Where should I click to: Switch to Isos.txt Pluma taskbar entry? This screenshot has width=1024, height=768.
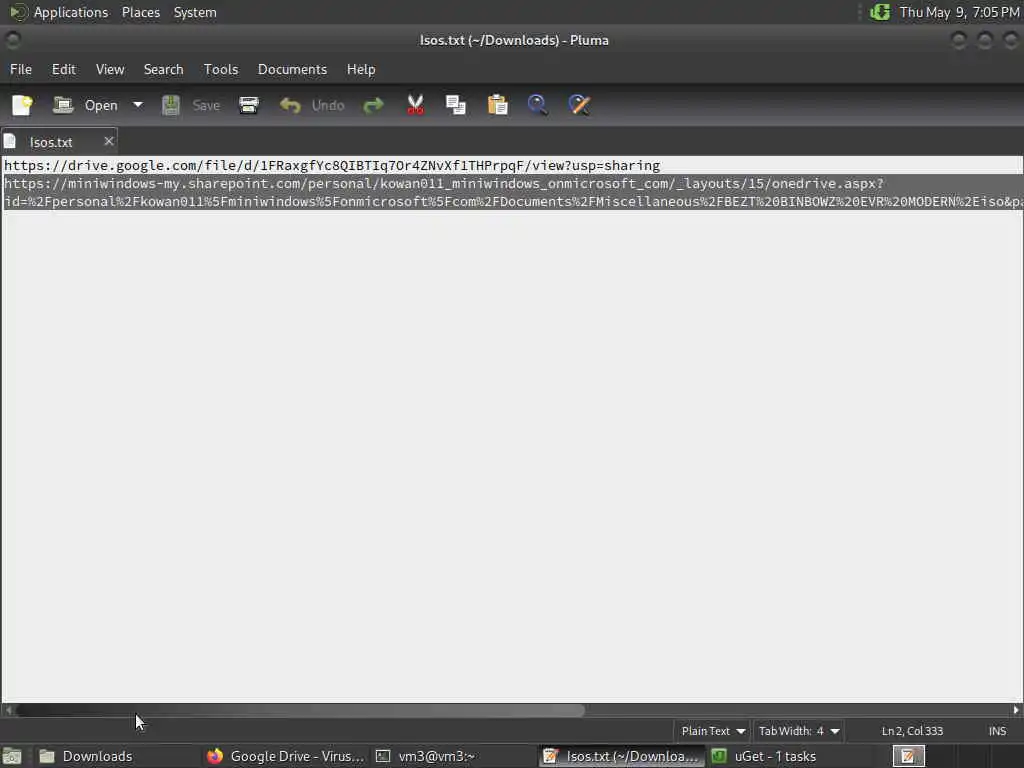(622, 756)
